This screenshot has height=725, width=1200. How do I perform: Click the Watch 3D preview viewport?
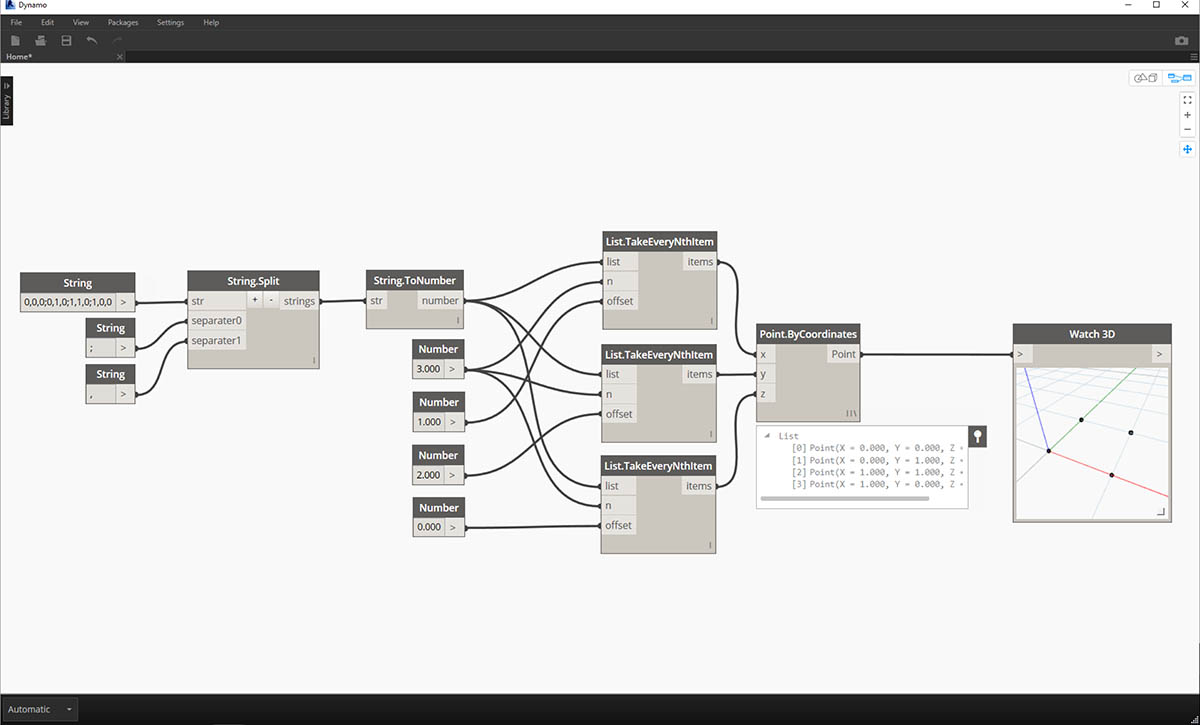1092,442
